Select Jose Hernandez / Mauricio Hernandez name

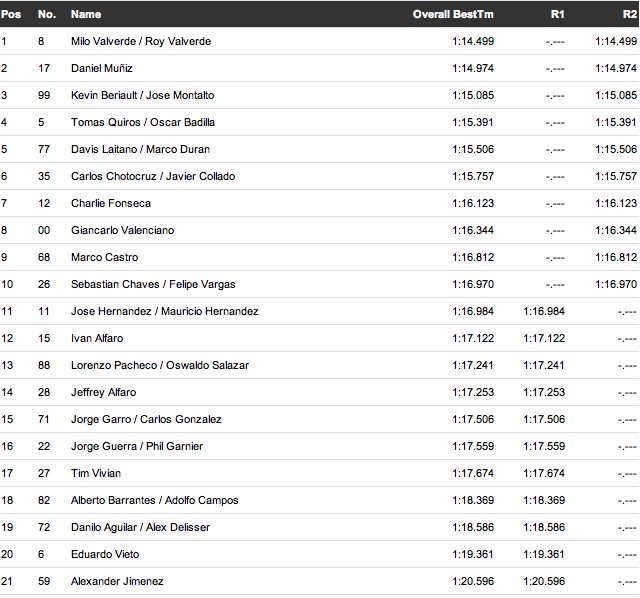pos(164,311)
